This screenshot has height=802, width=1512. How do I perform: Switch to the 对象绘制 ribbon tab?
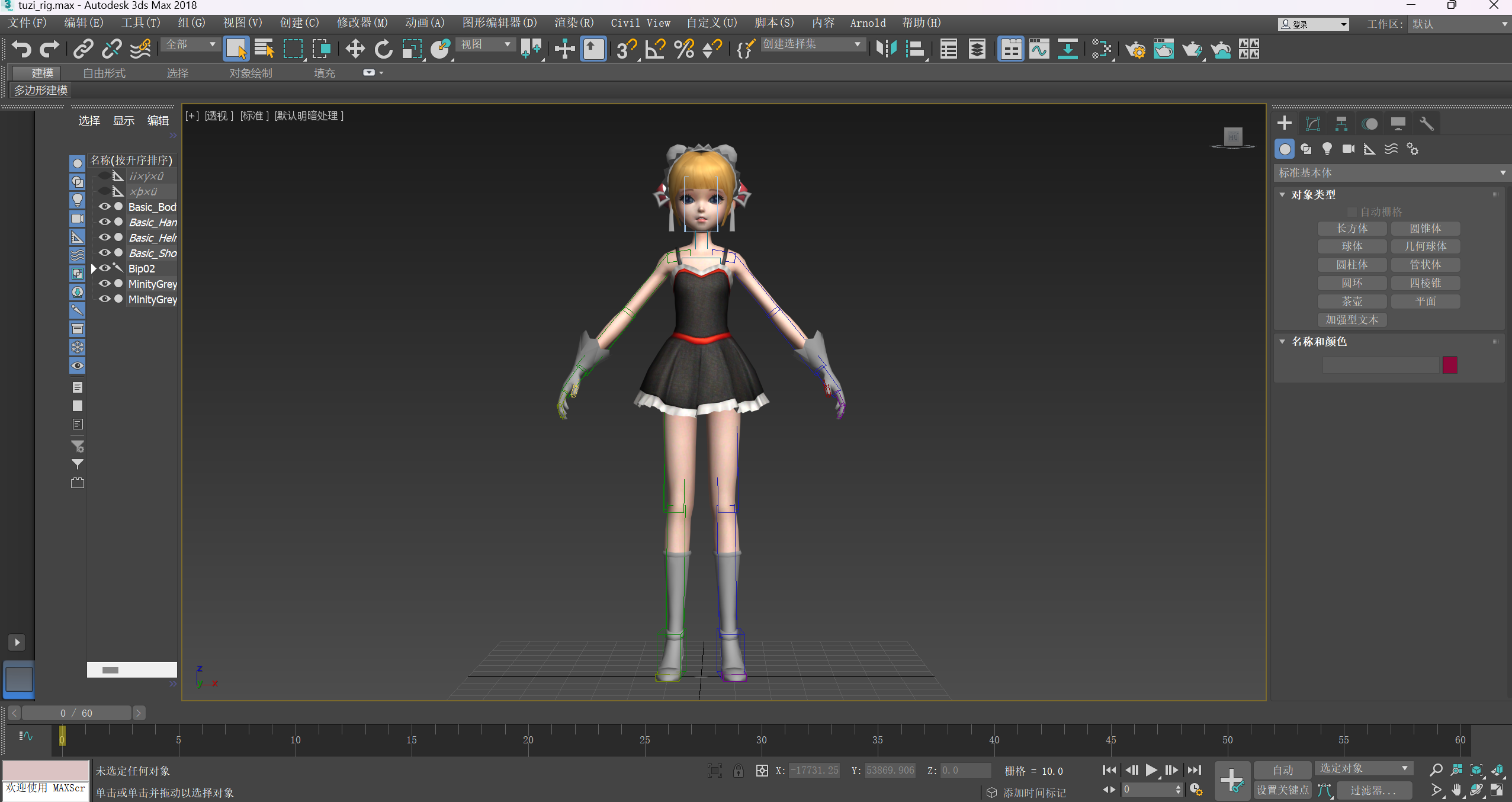coord(251,73)
